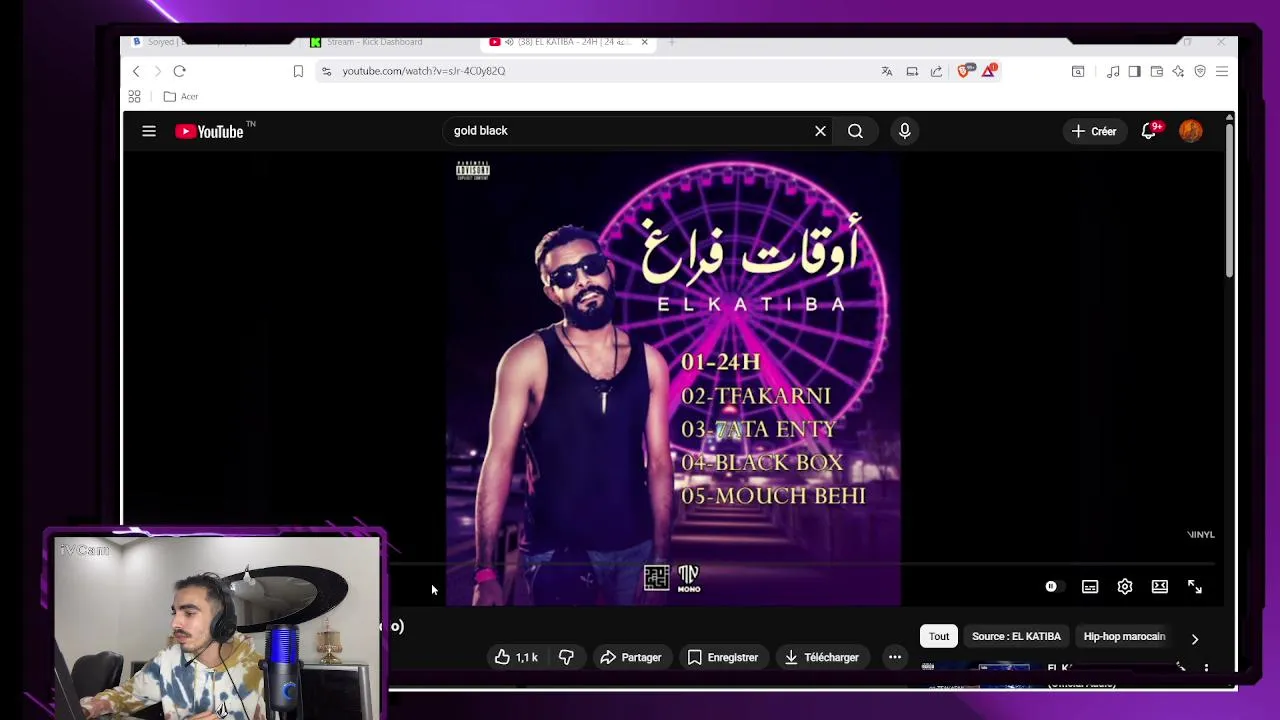
Task: Clear the gold black search text
Action: 820,131
